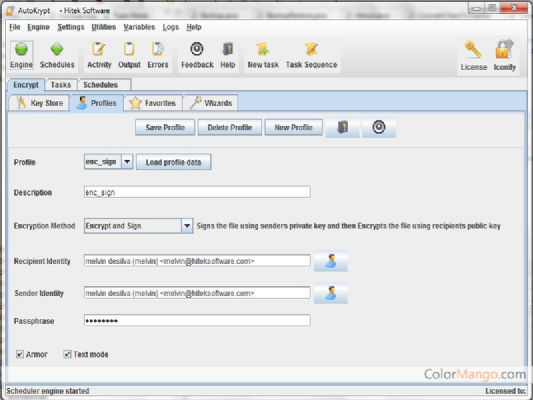Choose sender with Sender Identity person icon
The height and width of the screenshot is (400, 533).
pyautogui.click(x=330, y=293)
